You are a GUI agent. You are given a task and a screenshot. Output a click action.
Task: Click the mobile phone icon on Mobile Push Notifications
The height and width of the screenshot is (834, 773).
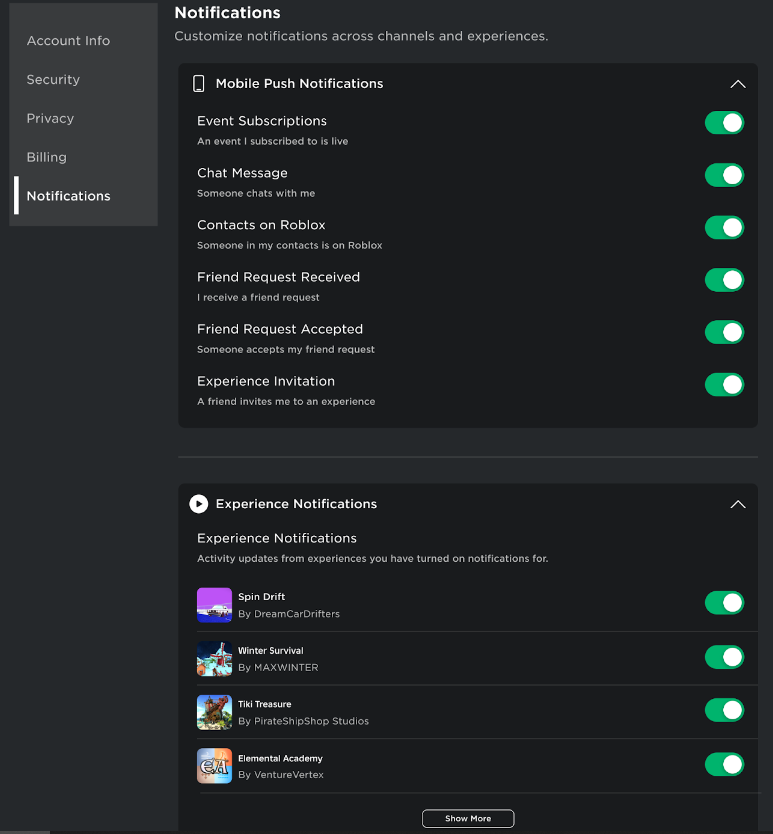(x=198, y=84)
